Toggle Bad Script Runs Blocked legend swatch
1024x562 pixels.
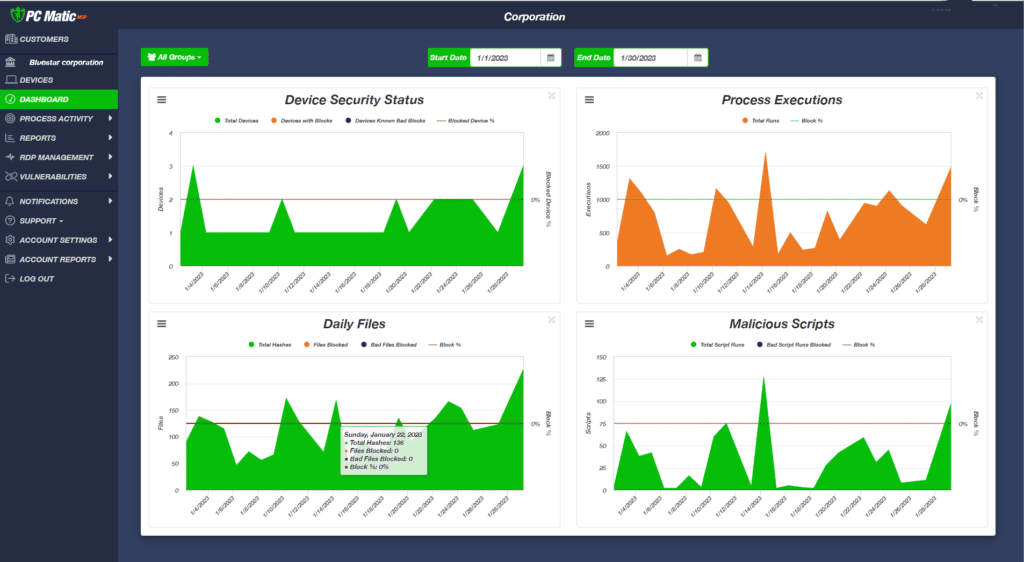point(760,345)
